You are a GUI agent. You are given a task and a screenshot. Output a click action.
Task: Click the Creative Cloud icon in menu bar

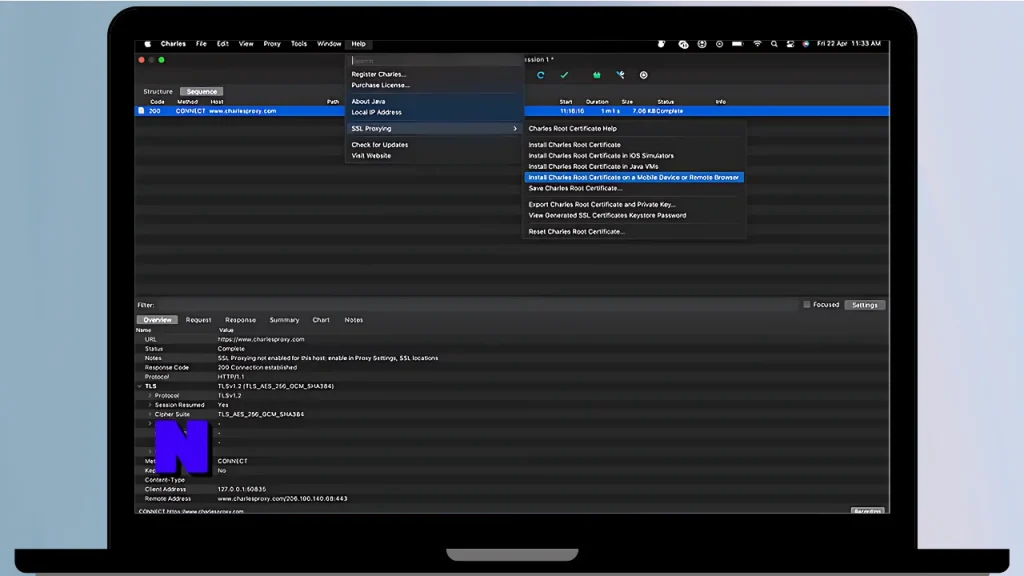coord(683,44)
